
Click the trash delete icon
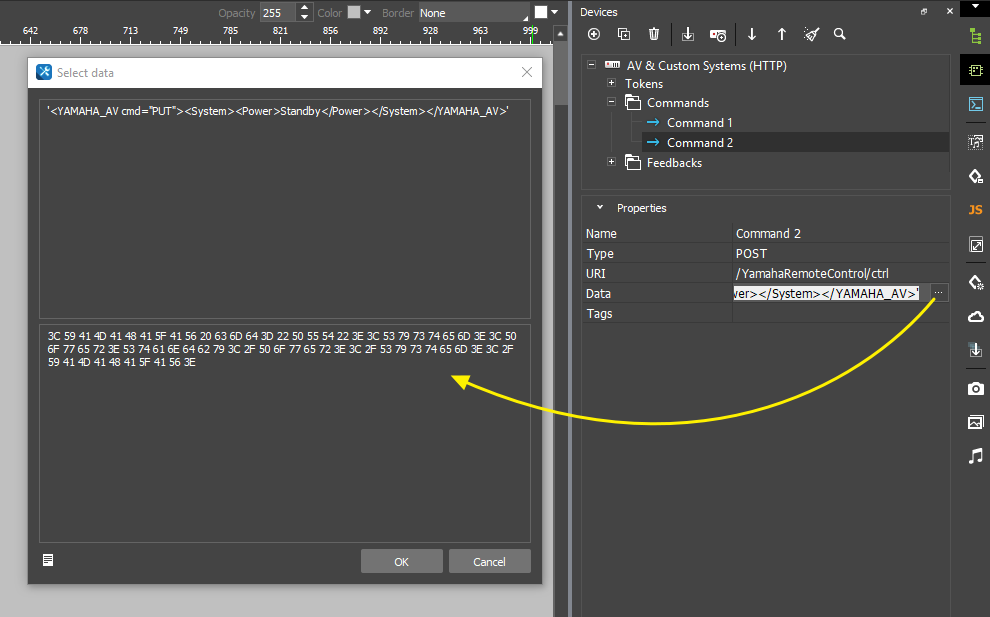point(654,34)
